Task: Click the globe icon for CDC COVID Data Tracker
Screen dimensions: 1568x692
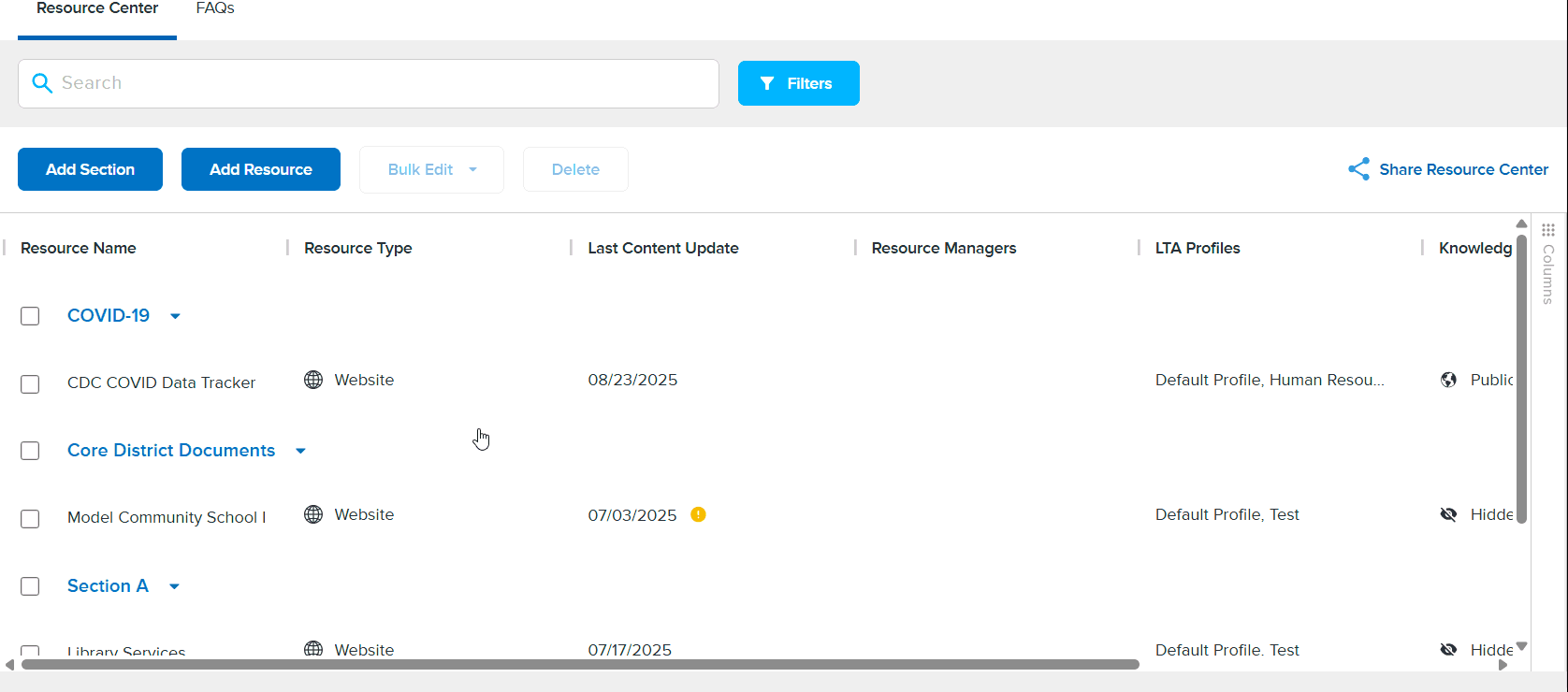Action: [313, 380]
